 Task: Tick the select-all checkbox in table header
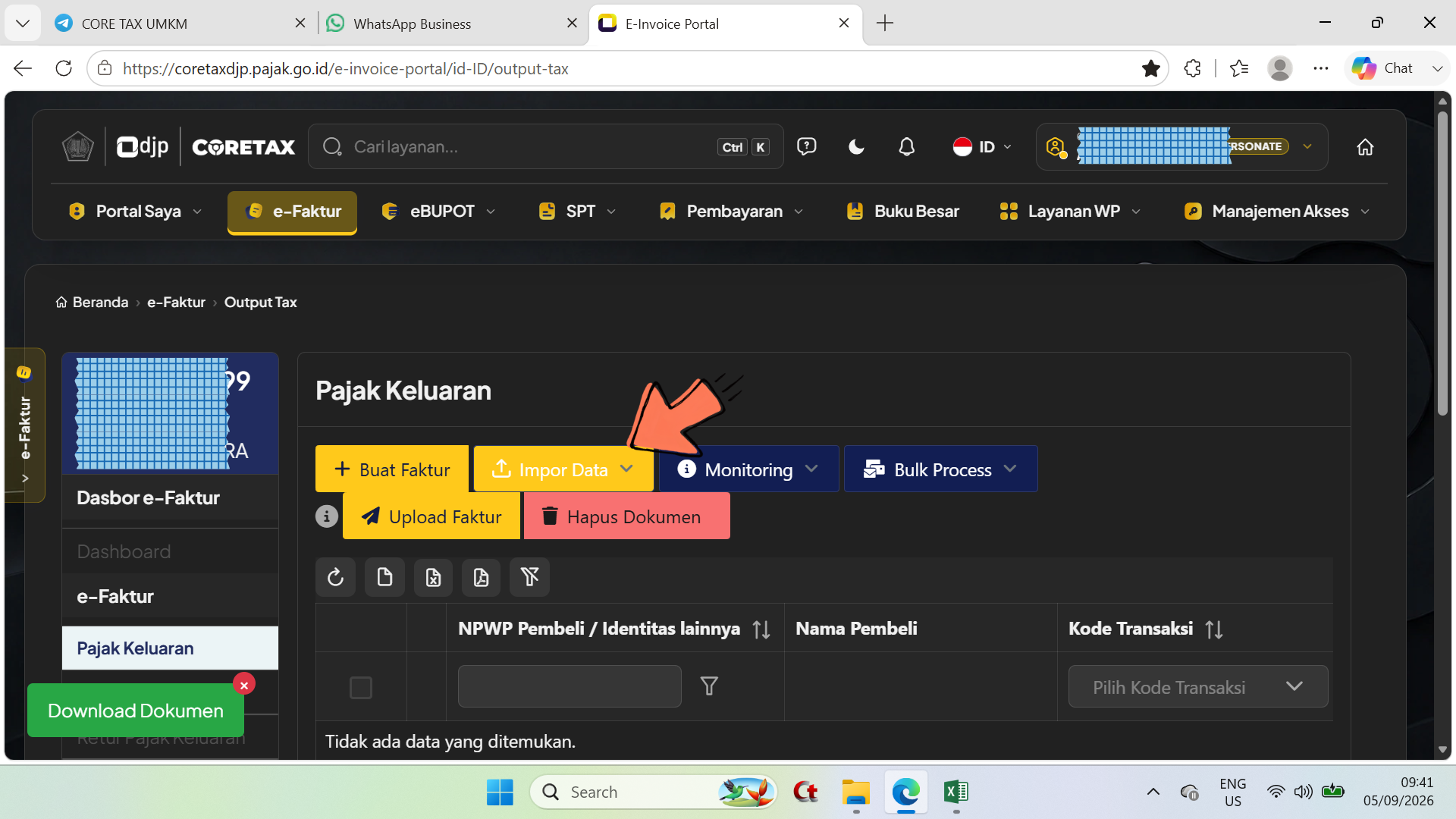[x=361, y=688]
